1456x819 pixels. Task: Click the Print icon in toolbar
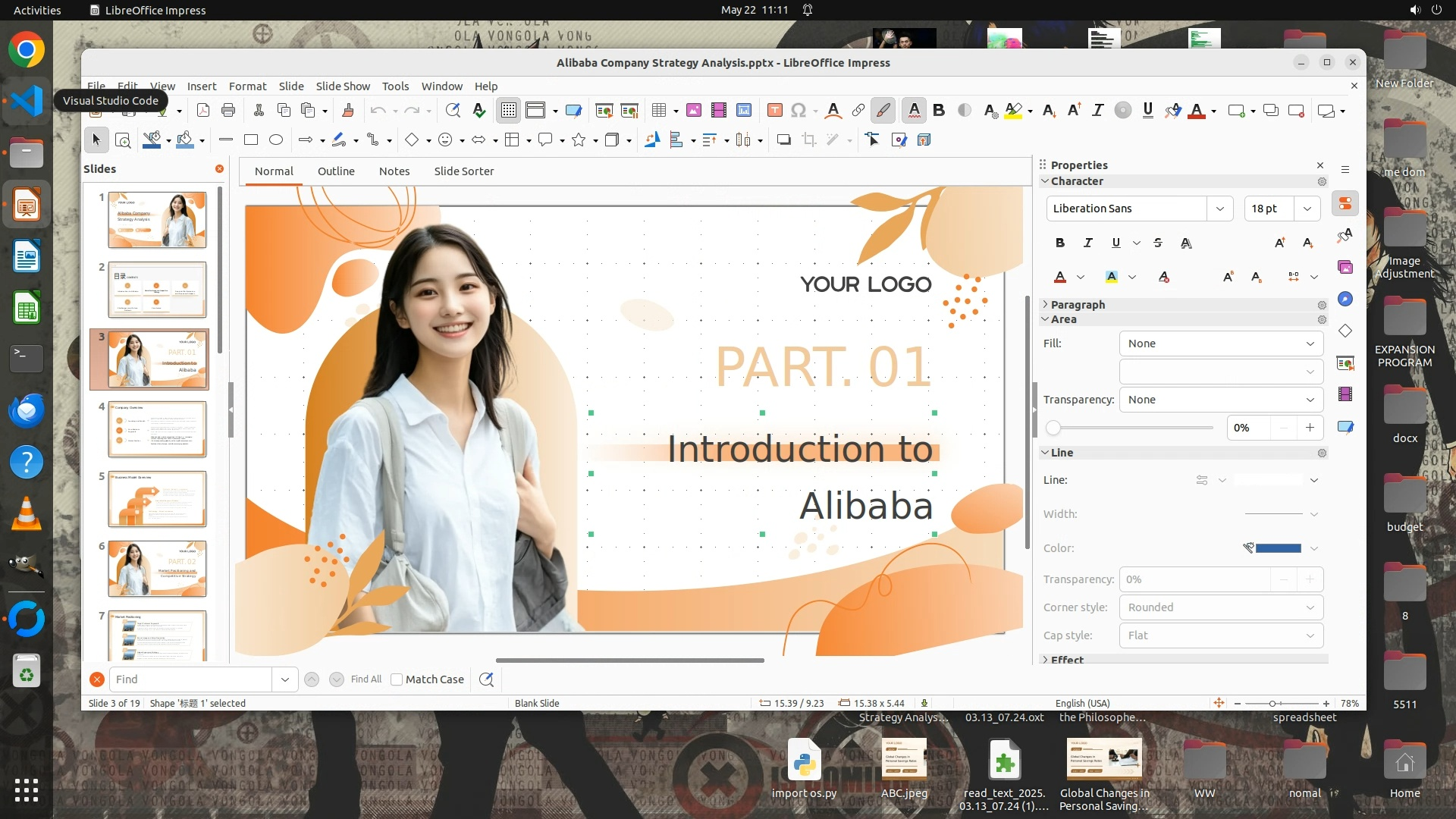coord(228,111)
